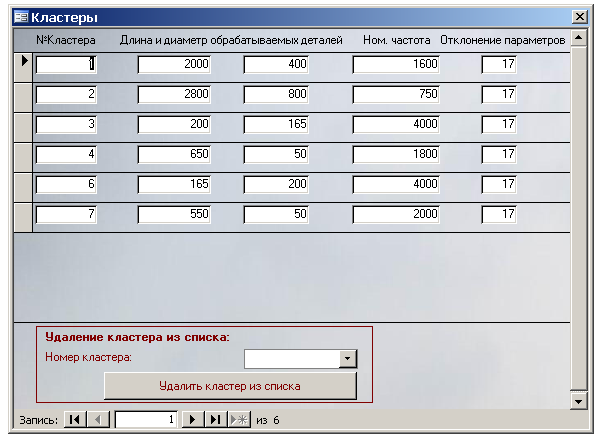This screenshot has height=442, width=600.
Task: Go to first record navigation button
Action: point(75,420)
